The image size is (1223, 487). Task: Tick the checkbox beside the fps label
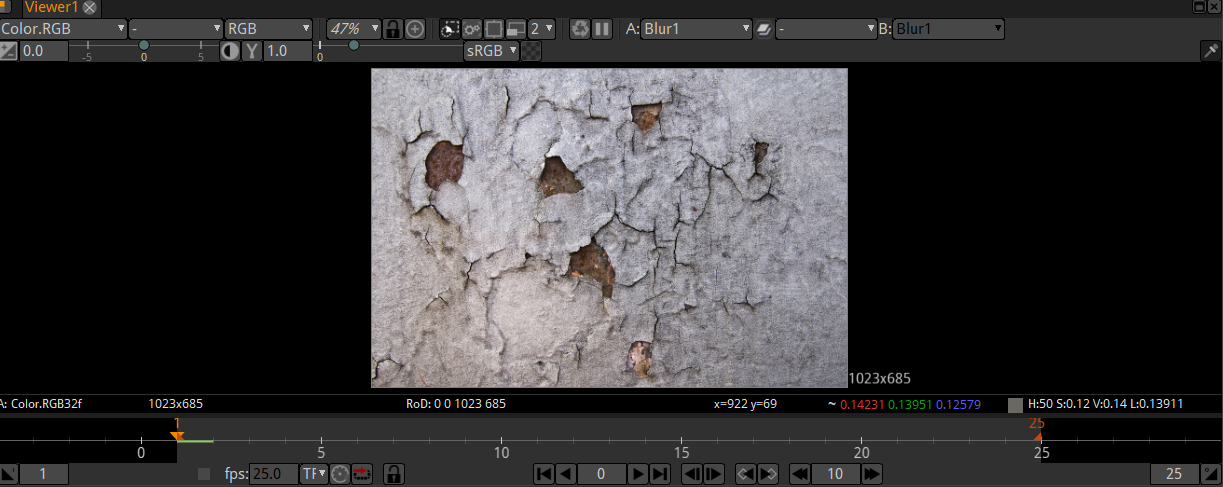tap(205, 474)
